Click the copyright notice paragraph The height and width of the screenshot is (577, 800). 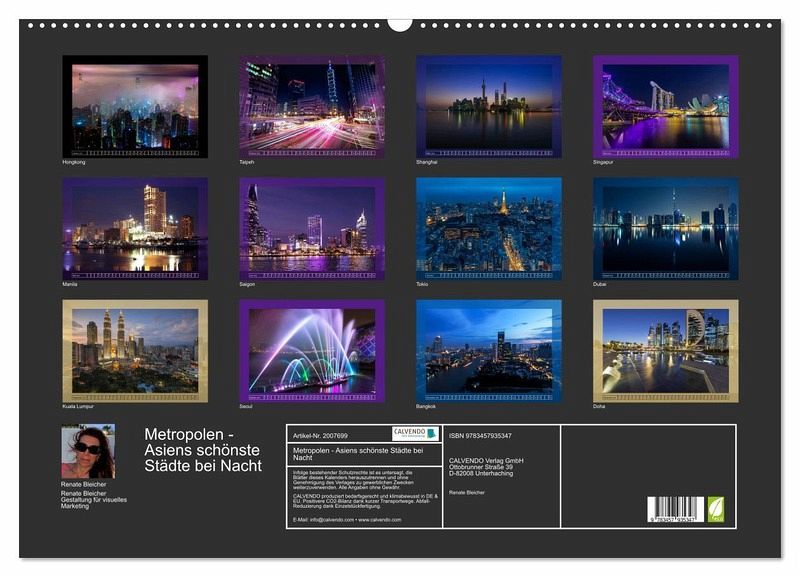[353, 480]
